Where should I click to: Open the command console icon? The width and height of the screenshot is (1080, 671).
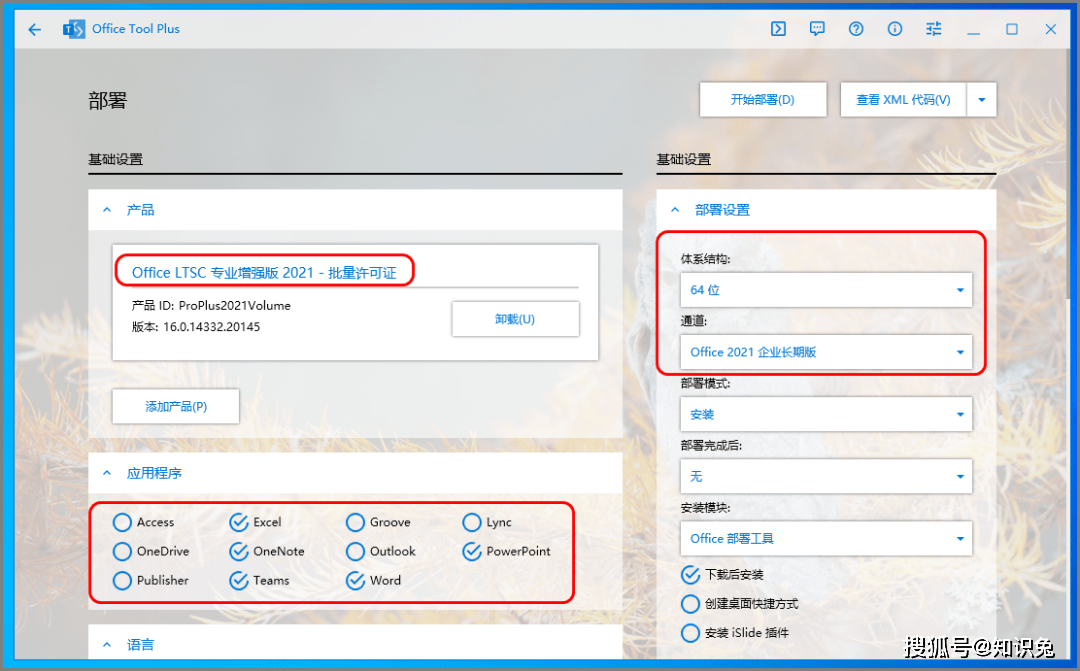(778, 29)
